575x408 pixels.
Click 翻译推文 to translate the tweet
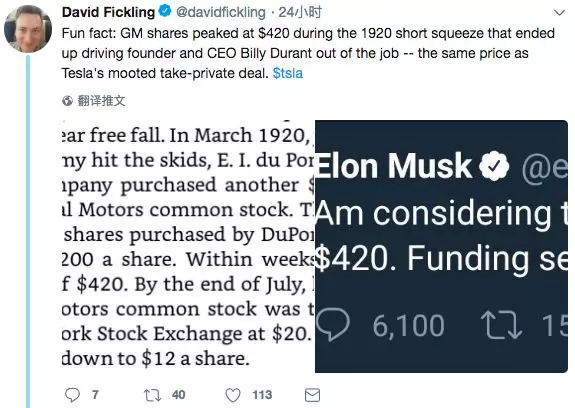[x=102, y=100]
